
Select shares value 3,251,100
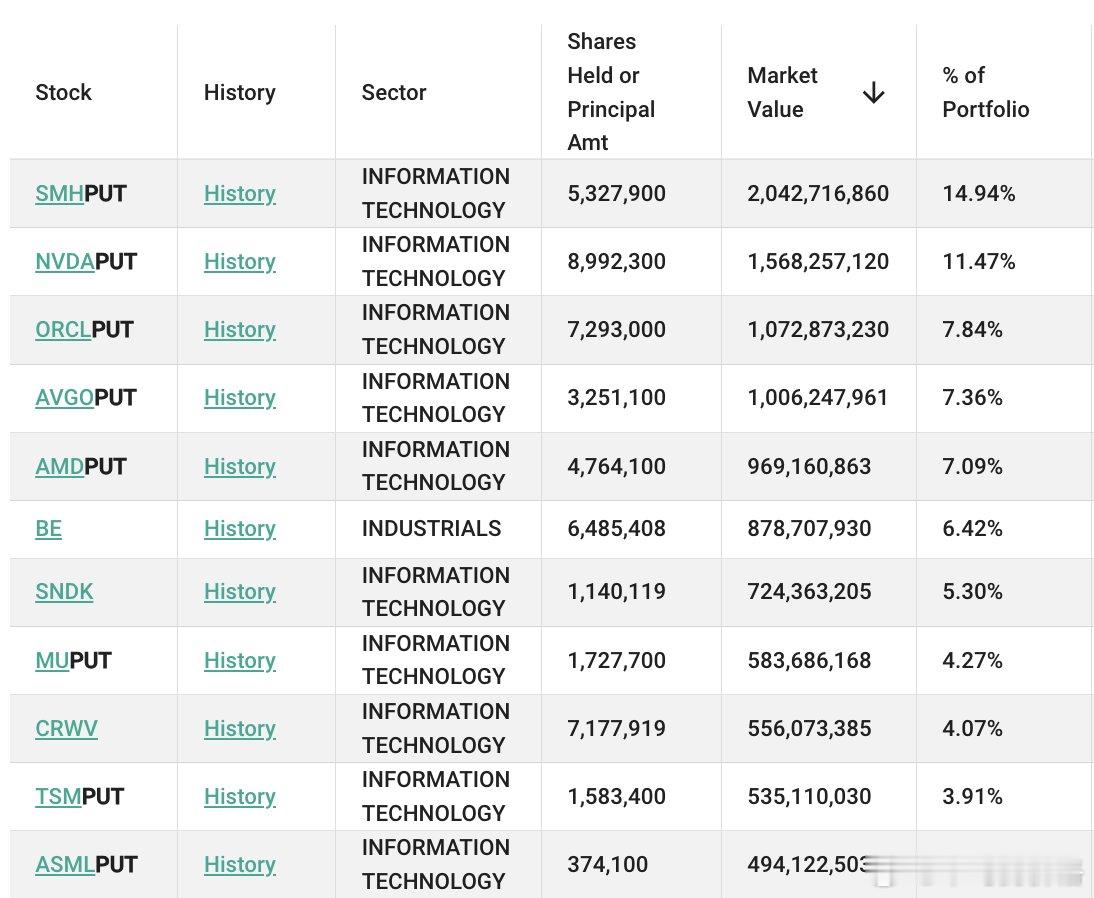(x=617, y=398)
